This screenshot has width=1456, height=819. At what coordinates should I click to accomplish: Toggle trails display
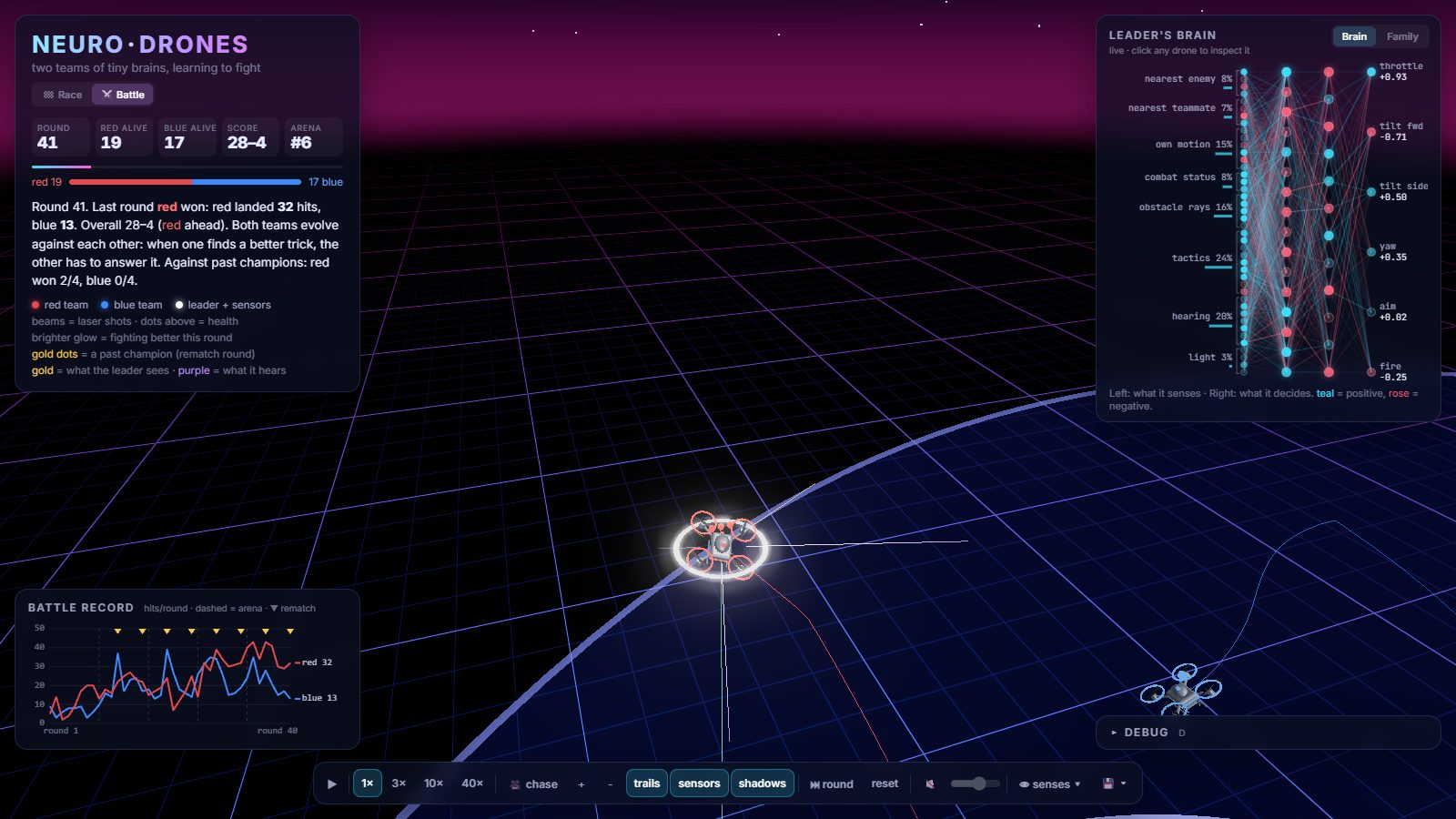[647, 784]
